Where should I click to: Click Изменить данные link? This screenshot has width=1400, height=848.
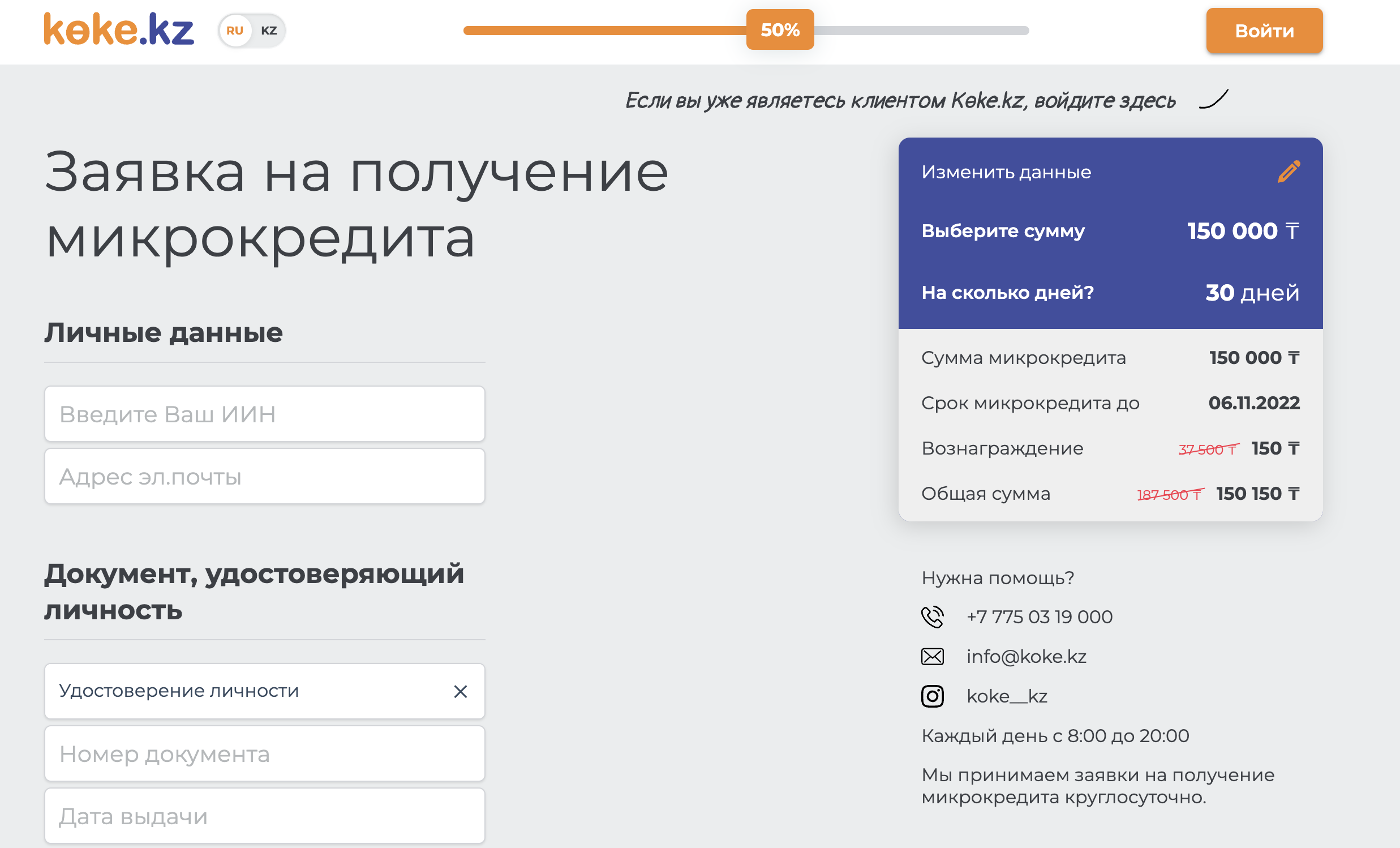(1006, 172)
